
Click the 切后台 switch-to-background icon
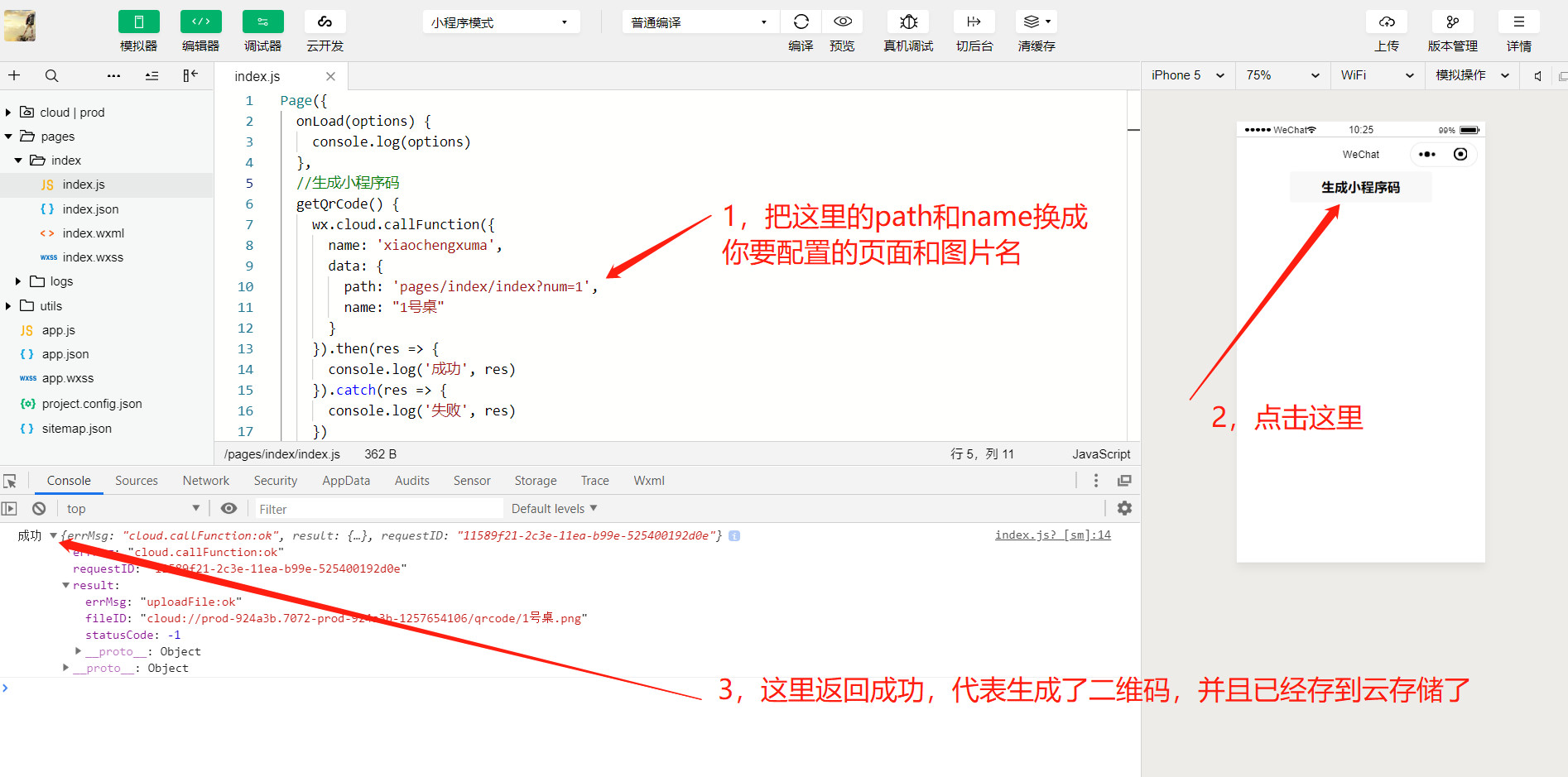click(x=974, y=22)
